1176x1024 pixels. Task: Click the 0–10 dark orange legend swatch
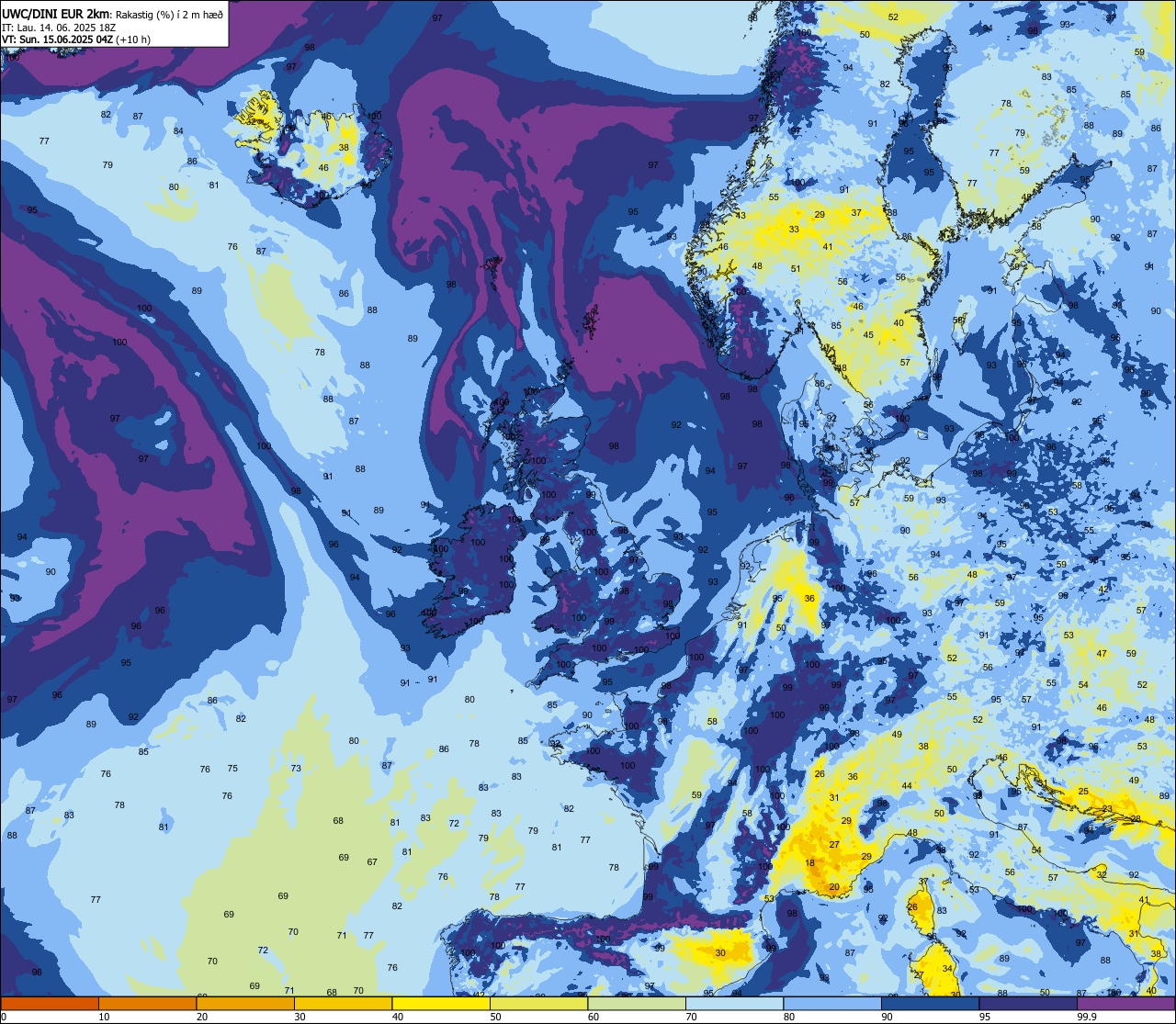50,1003
